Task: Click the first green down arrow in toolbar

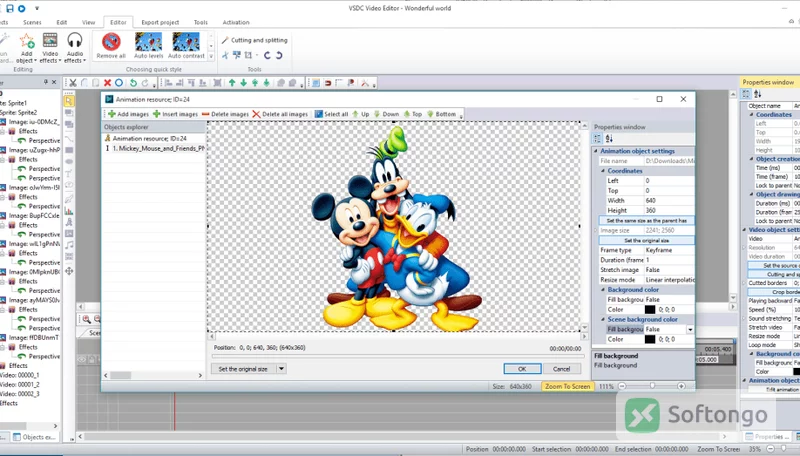Action: click(x=243, y=83)
